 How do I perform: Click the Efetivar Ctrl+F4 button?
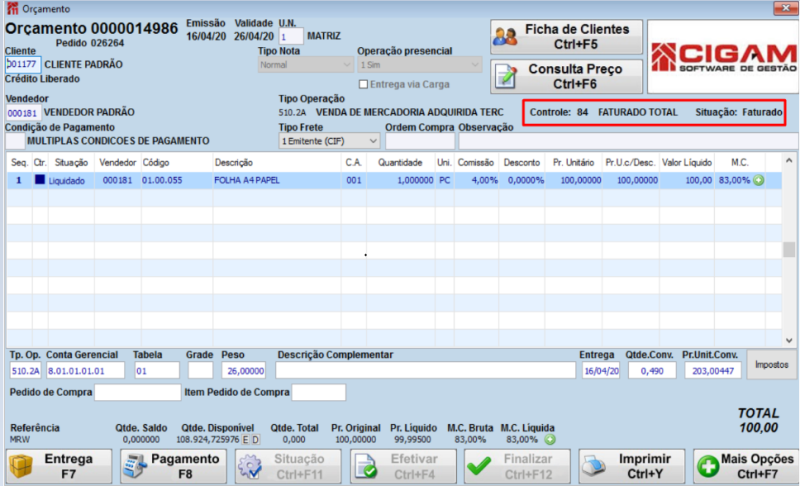coord(403,466)
